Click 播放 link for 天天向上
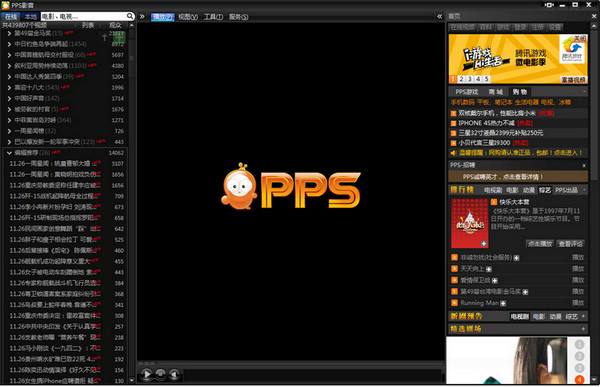The image size is (600, 387). pyautogui.click(x=578, y=269)
